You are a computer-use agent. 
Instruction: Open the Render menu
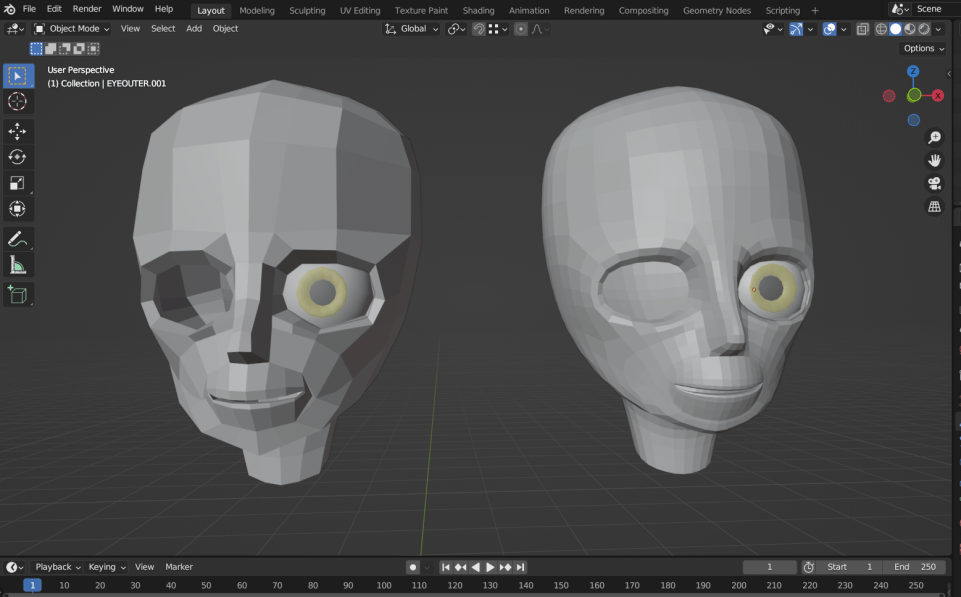click(x=87, y=9)
